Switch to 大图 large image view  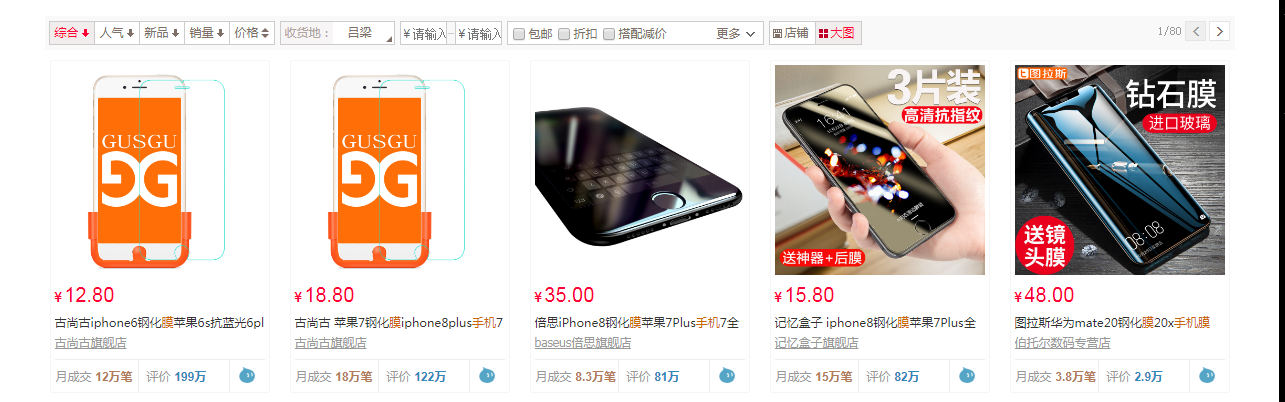click(x=838, y=33)
